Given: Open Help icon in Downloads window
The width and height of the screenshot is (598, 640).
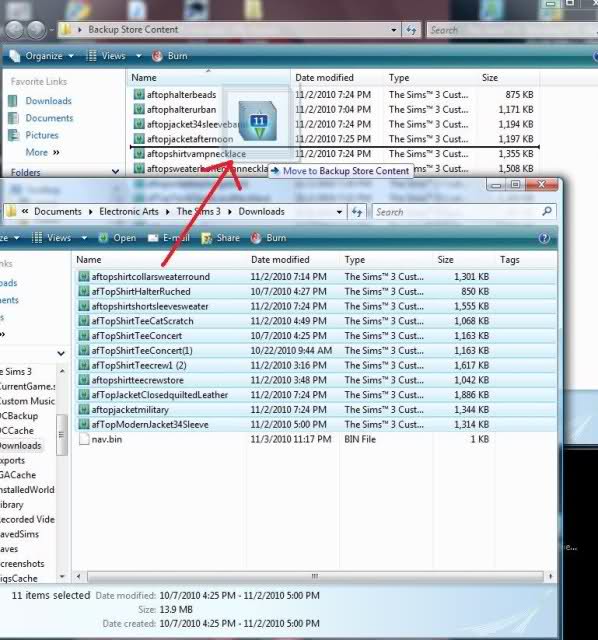Looking at the screenshot, I should coord(544,238).
